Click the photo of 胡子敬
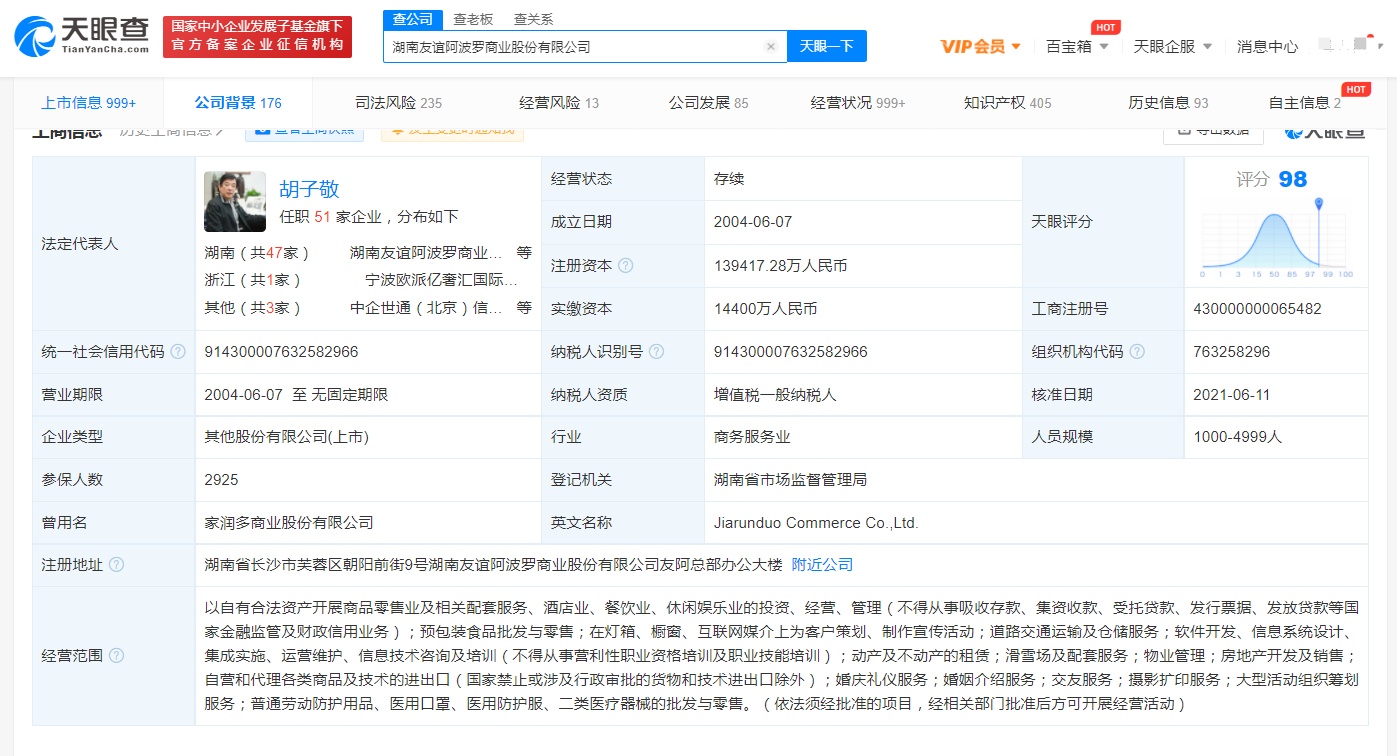The height and width of the screenshot is (756, 1397). tap(235, 202)
